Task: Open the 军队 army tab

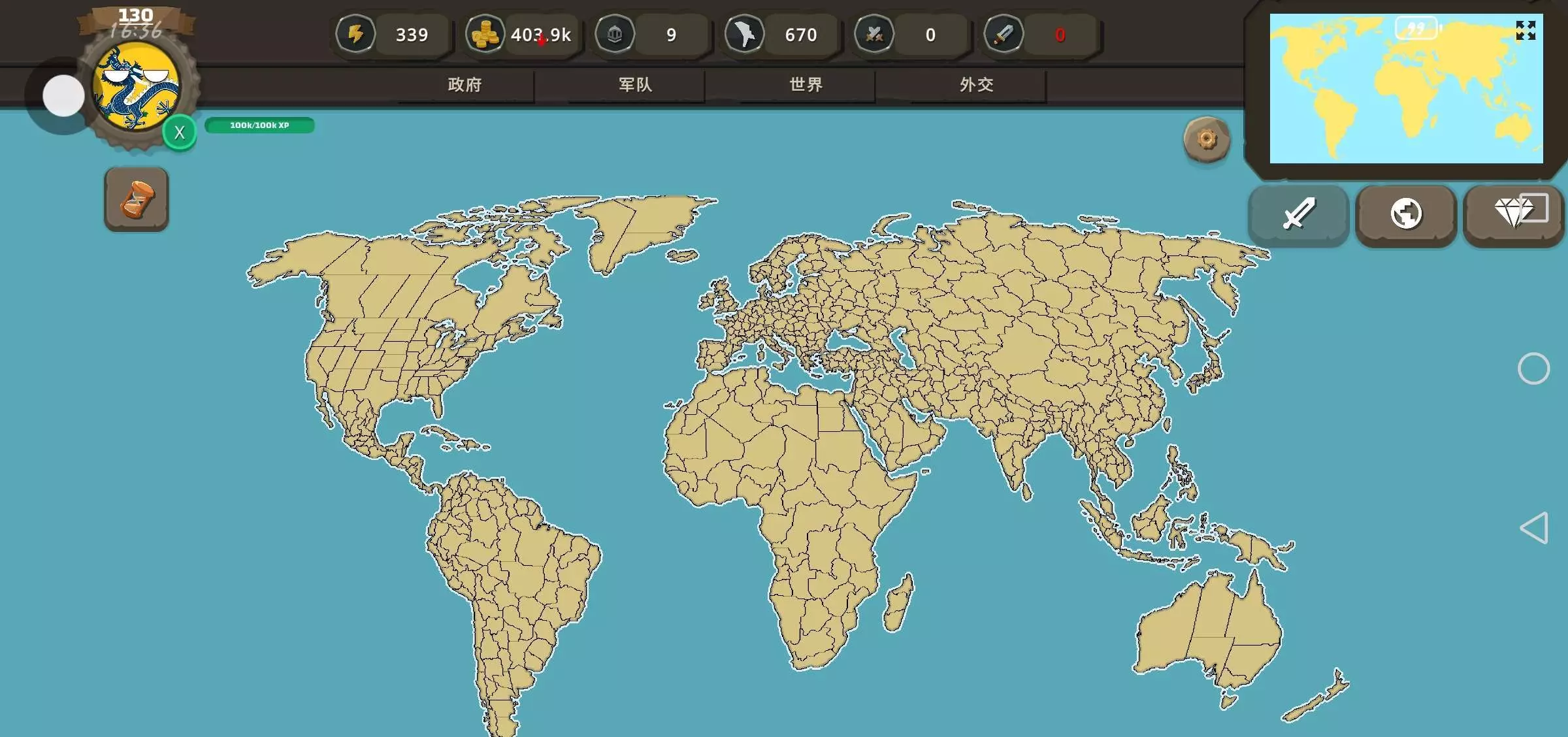Action: point(635,85)
